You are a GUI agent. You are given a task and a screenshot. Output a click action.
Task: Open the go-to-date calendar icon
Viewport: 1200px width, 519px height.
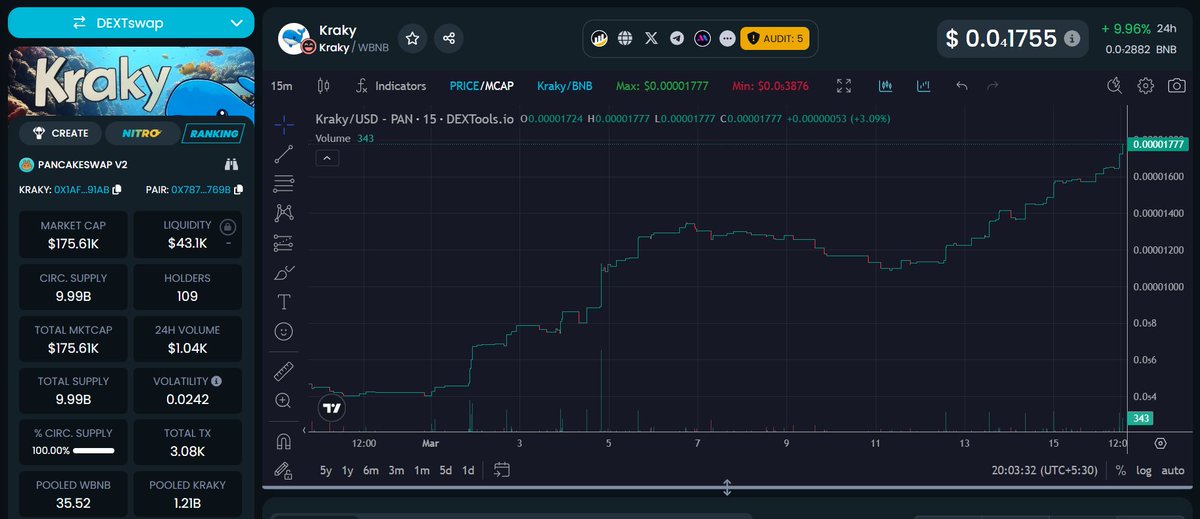[502, 470]
